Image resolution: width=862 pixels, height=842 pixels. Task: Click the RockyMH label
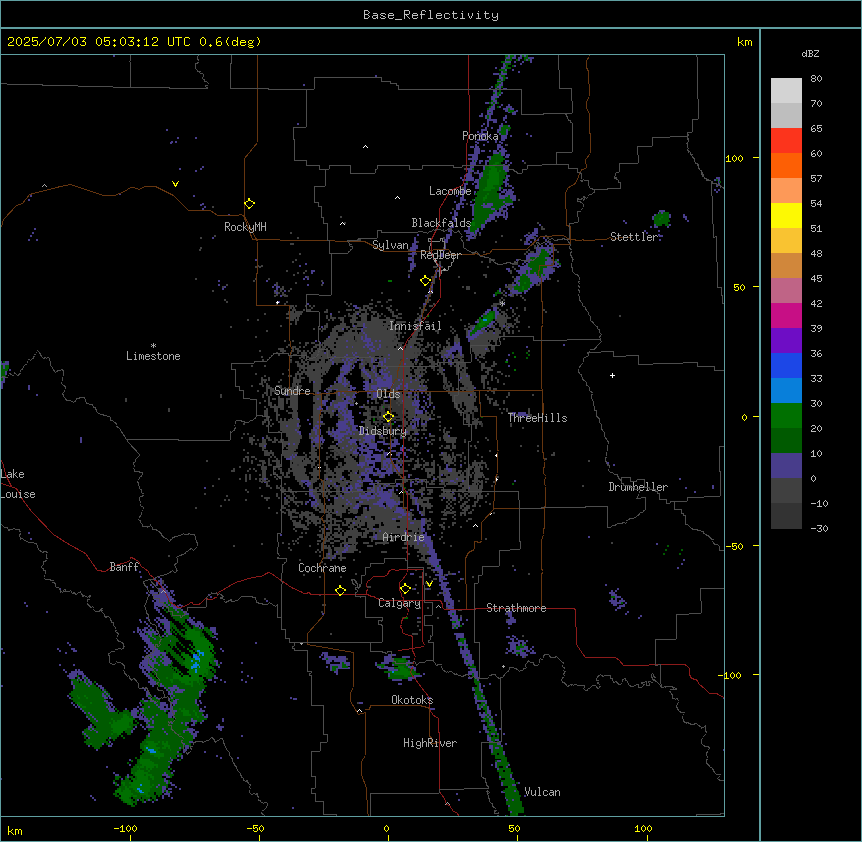(245, 227)
